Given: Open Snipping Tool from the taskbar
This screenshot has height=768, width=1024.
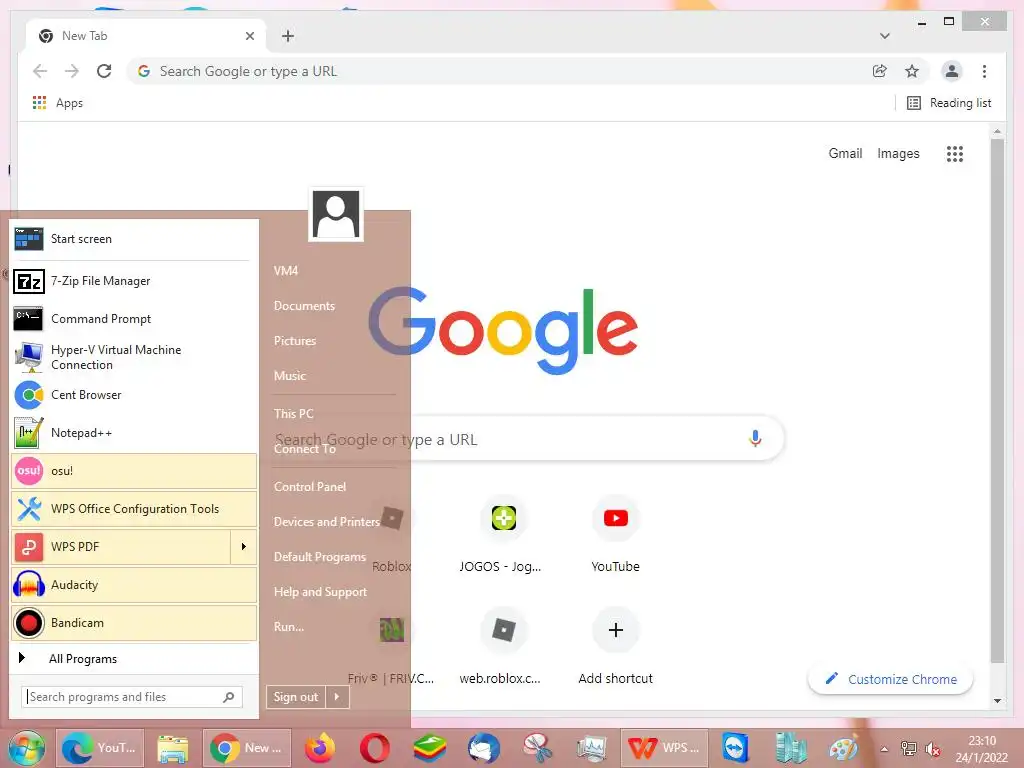Looking at the screenshot, I should pos(537,748).
